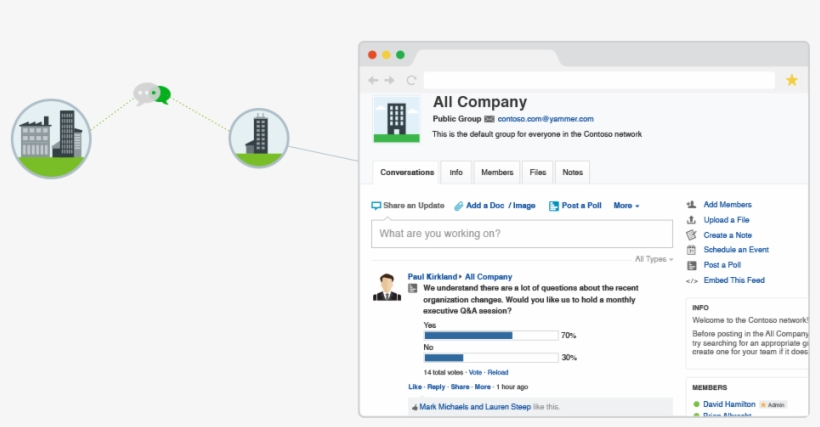Click the Vote link under the poll

[475, 373]
